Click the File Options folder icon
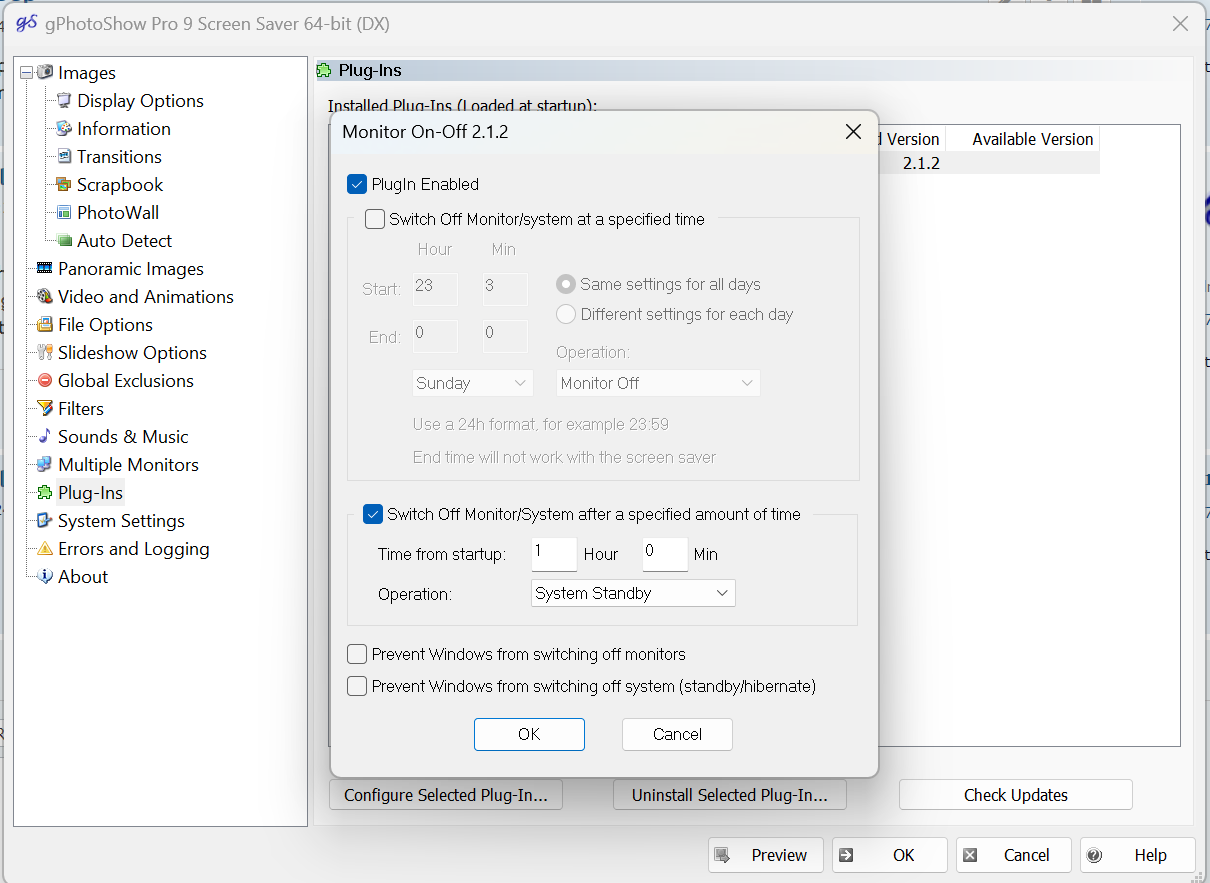Viewport: 1210px width, 883px height. point(44,324)
